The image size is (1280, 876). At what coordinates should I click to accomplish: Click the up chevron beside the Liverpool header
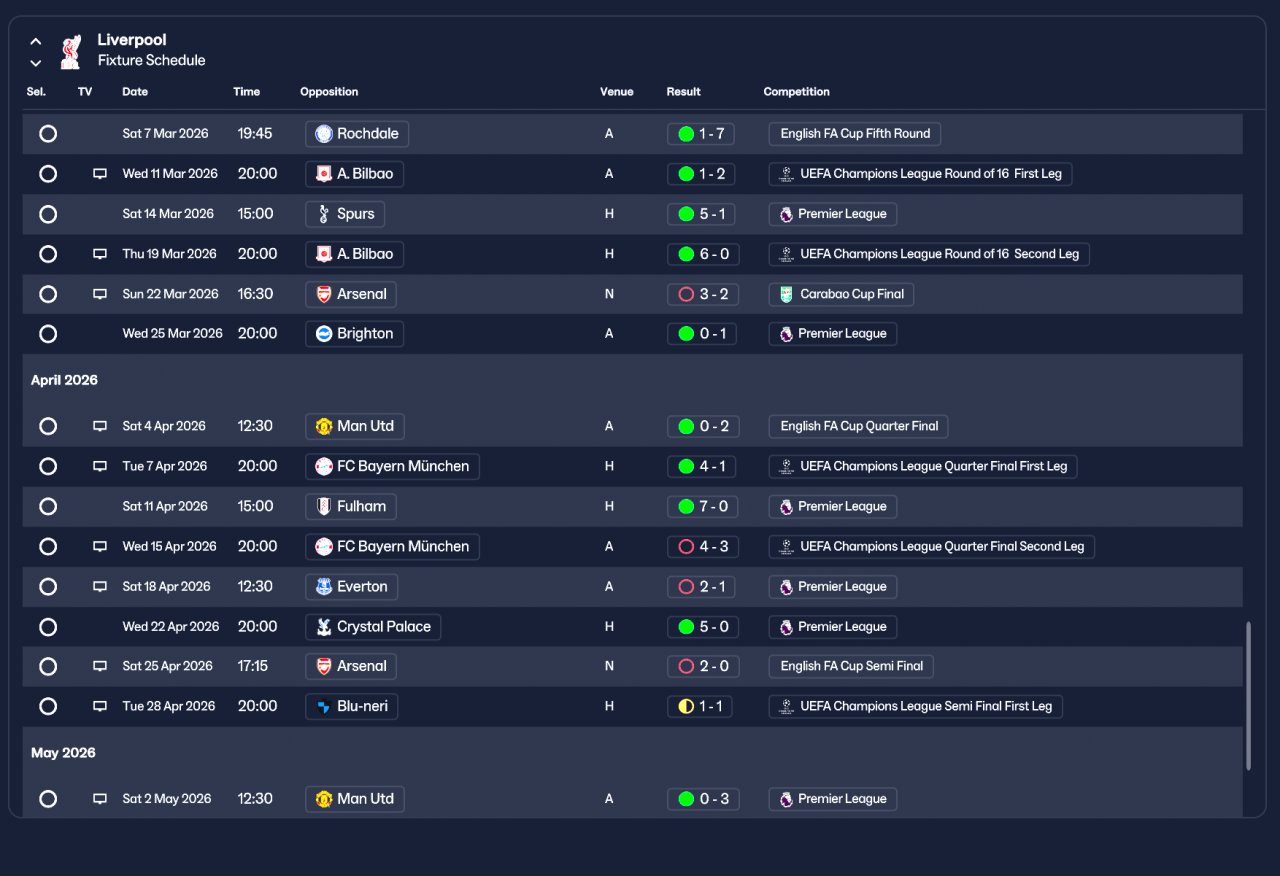(x=36, y=42)
